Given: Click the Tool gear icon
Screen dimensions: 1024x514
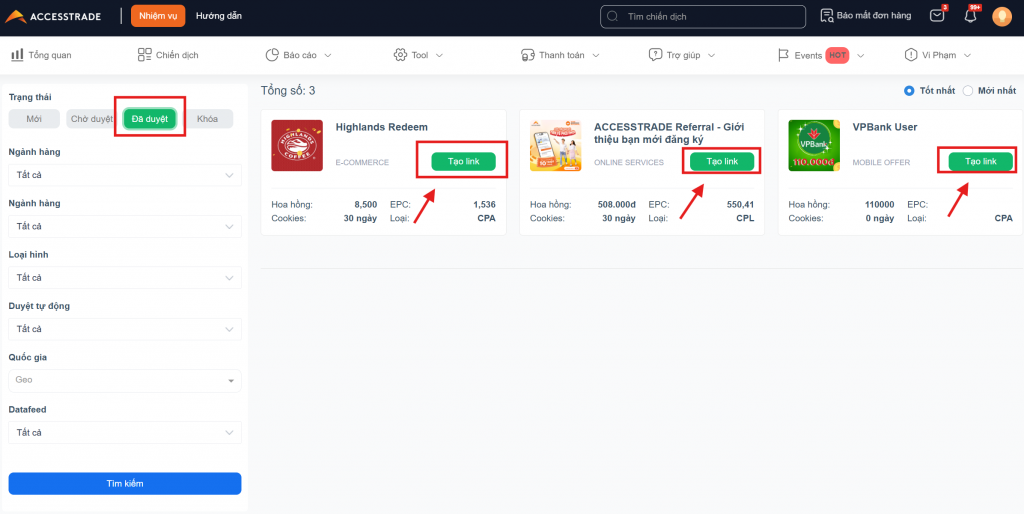Looking at the screenshot, I should 400,55.
